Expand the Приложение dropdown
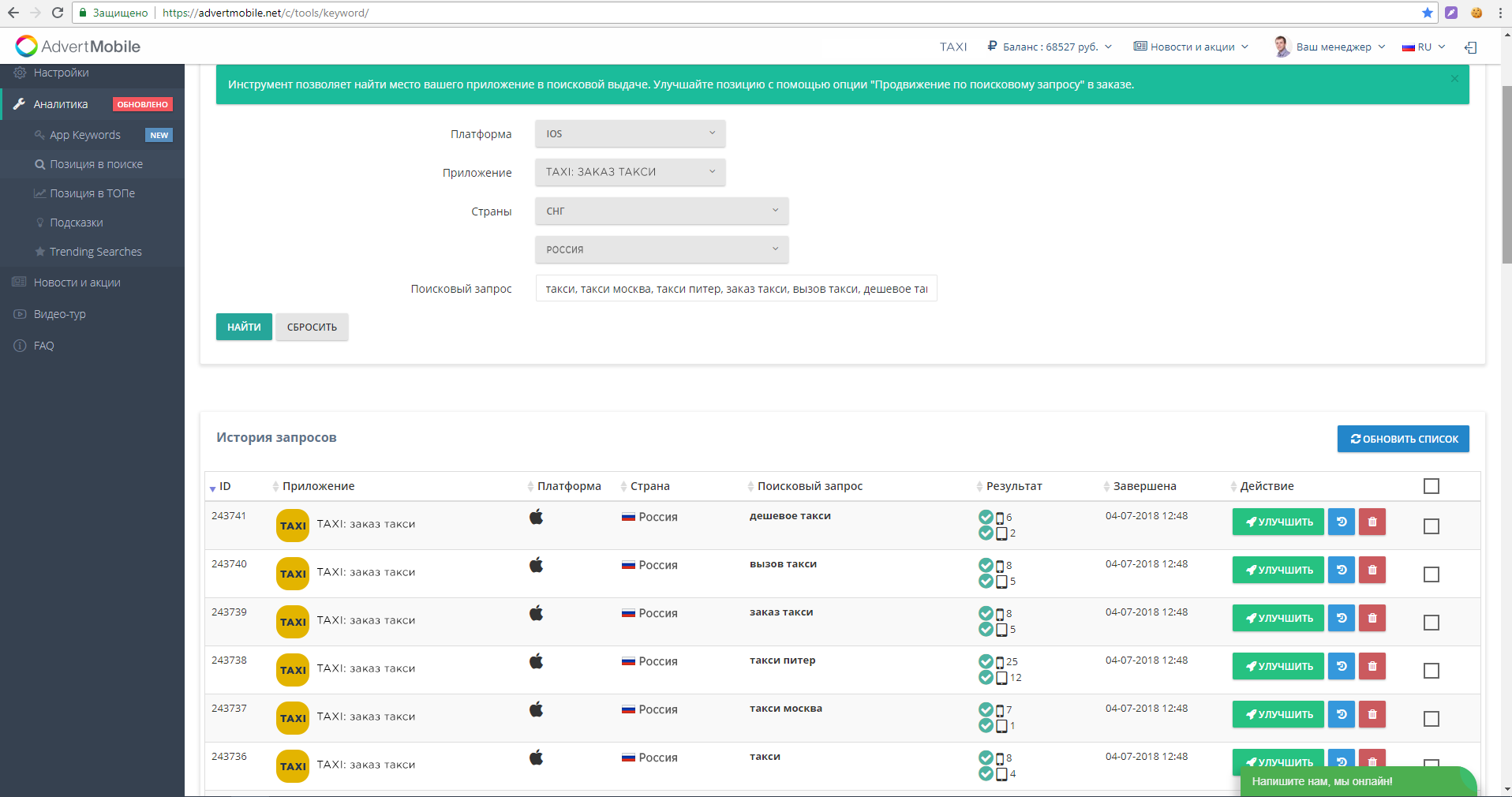The height and width of the screenshot is (797, 1512). (630, 172)
